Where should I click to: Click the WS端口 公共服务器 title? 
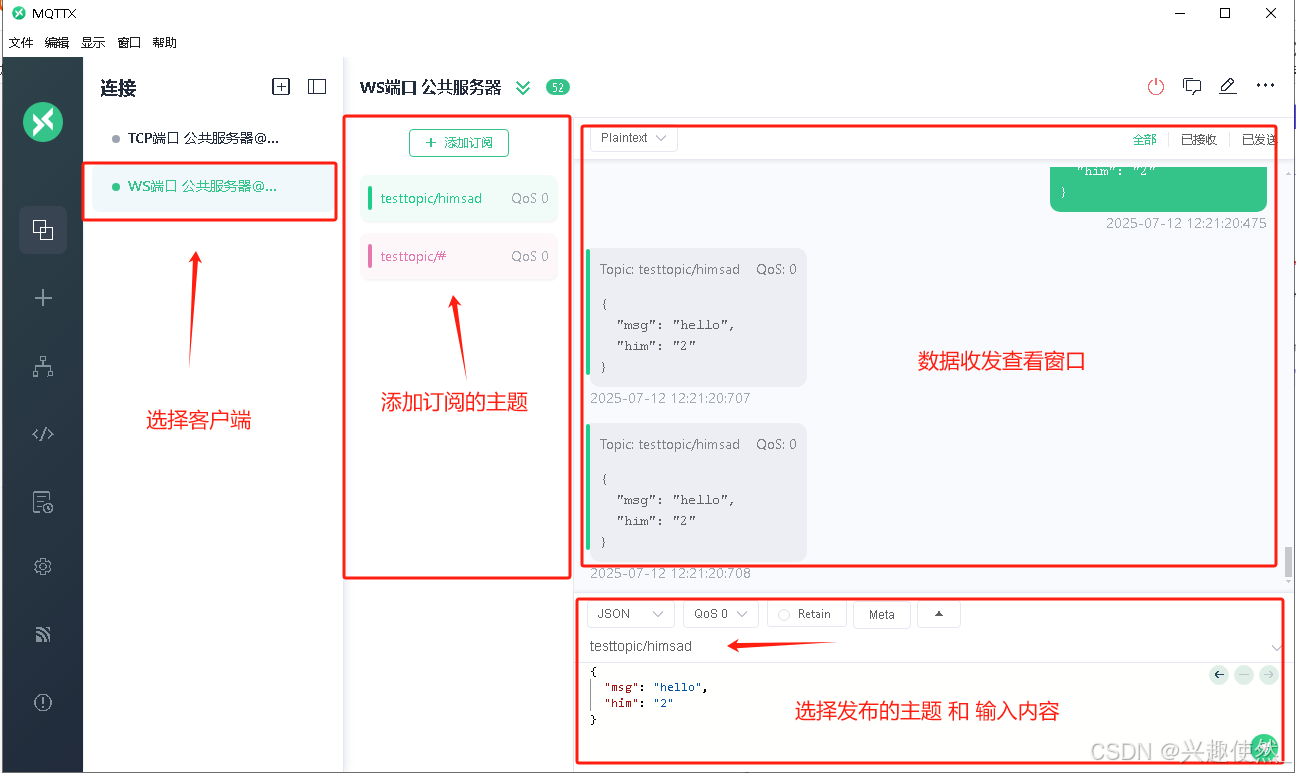coord(431,87)
